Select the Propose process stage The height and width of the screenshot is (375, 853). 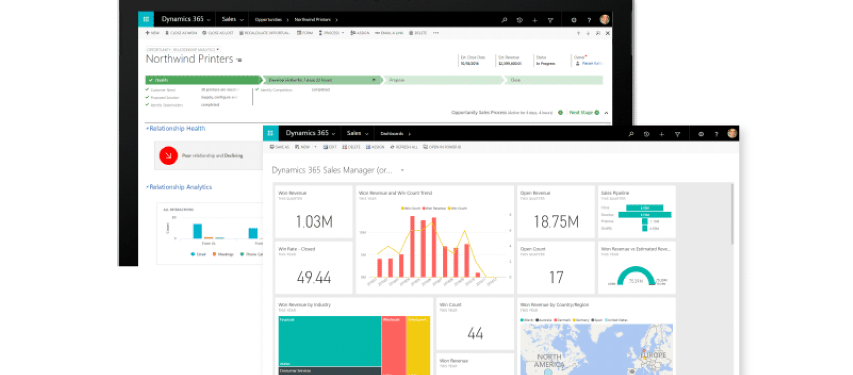point(442,80)
